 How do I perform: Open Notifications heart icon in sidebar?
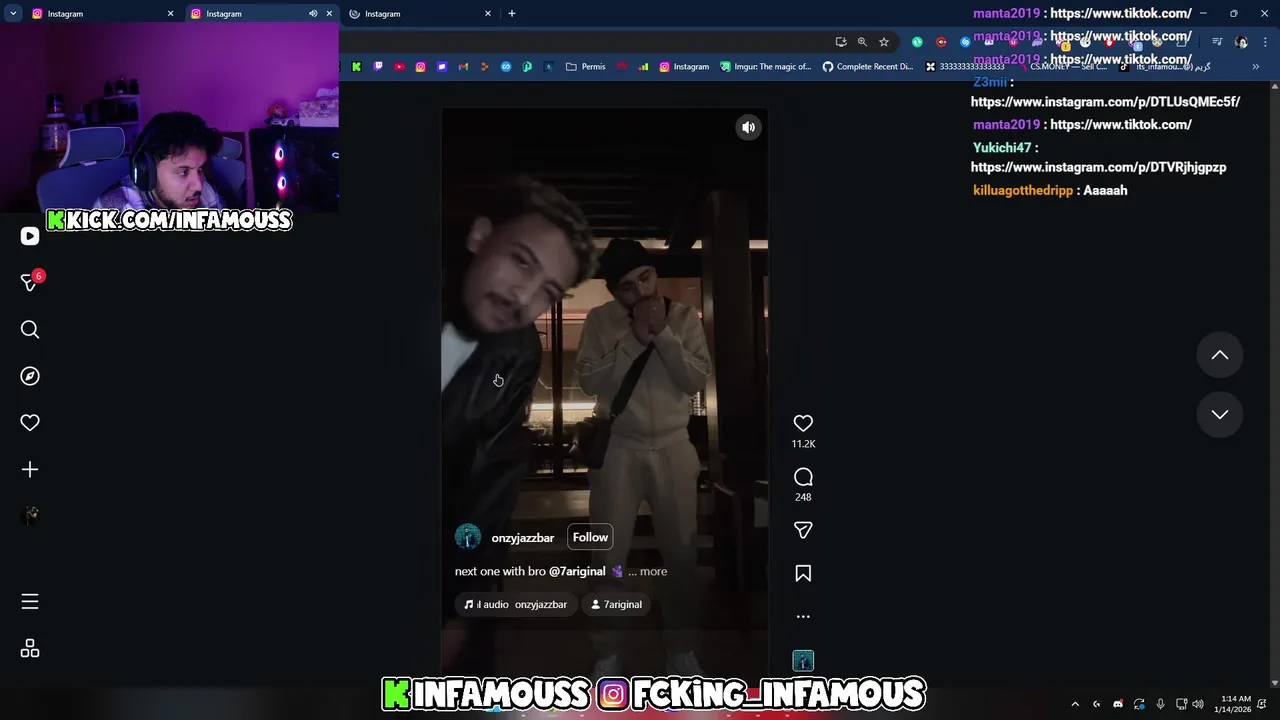point(30,423)
